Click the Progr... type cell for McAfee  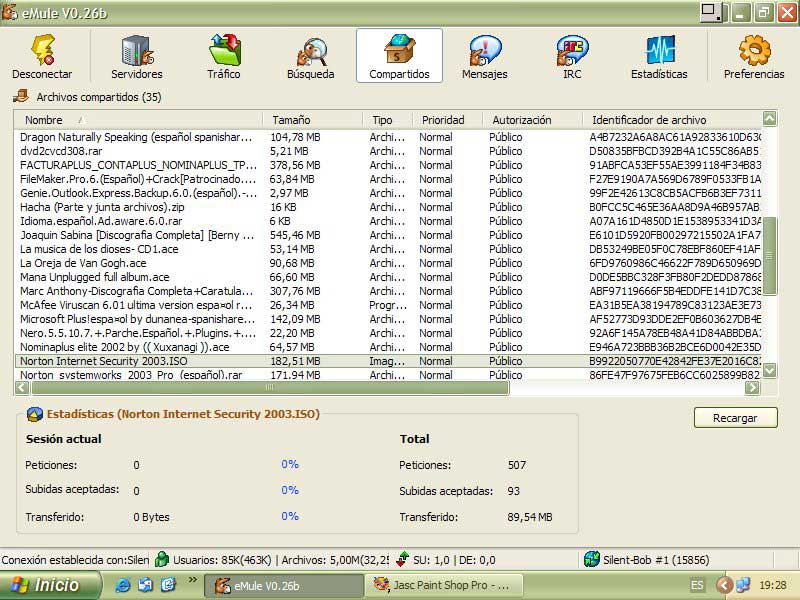388,305
